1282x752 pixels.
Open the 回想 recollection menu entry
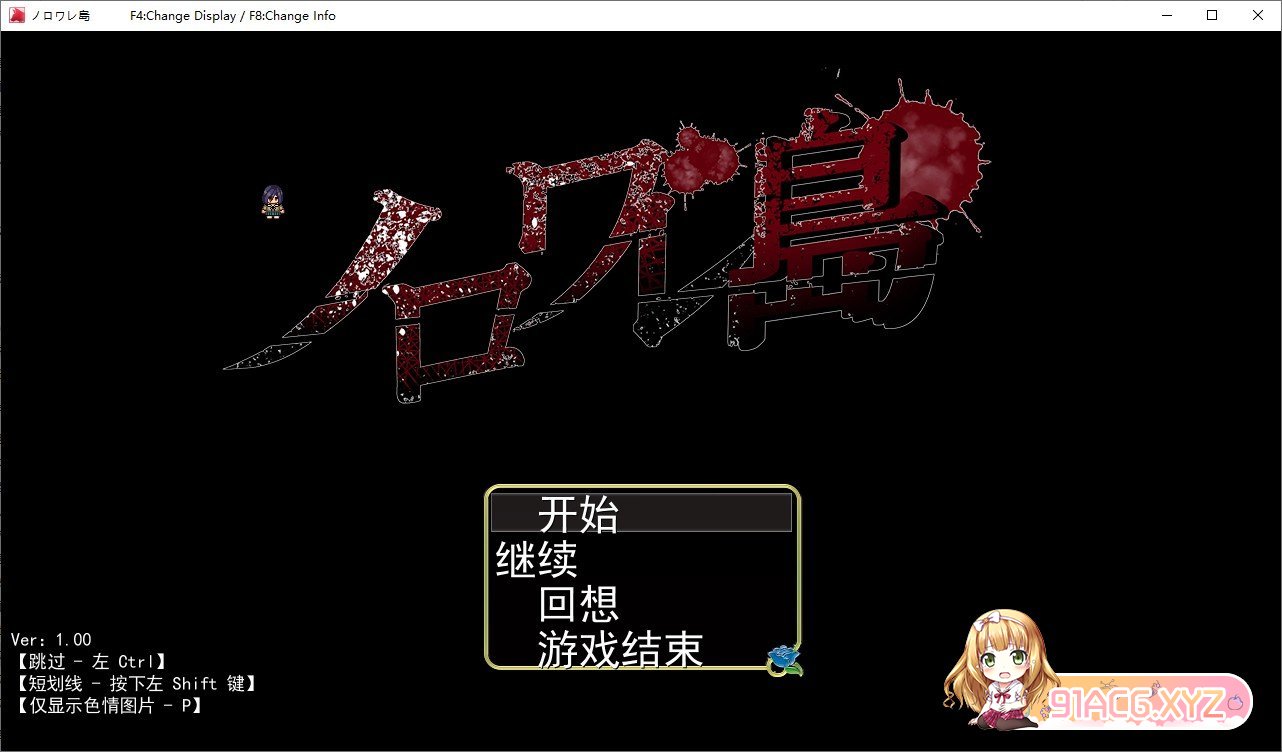579,604
